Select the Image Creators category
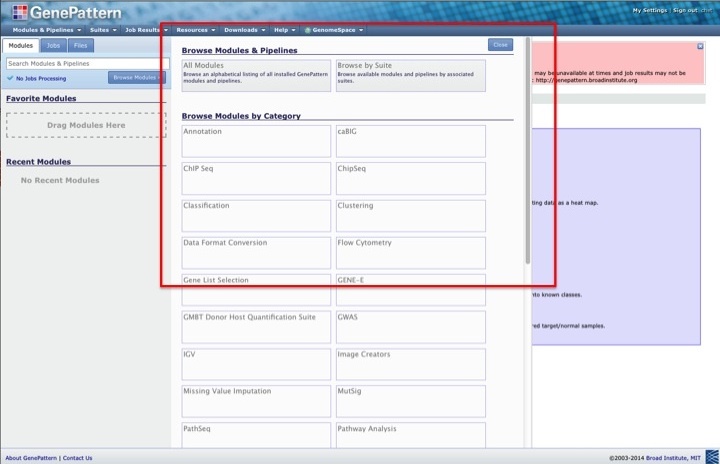 411,364
